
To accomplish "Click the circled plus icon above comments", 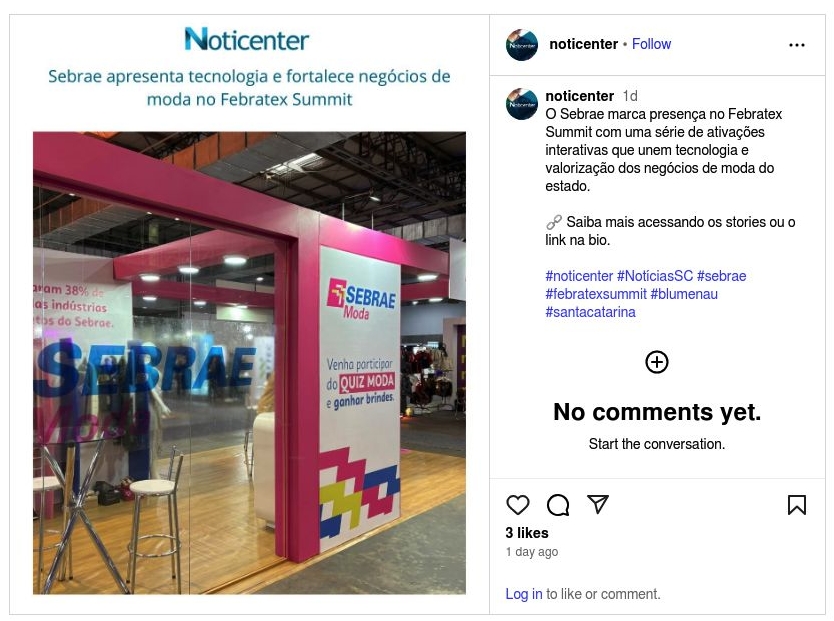I will click(x=657, y=362).
